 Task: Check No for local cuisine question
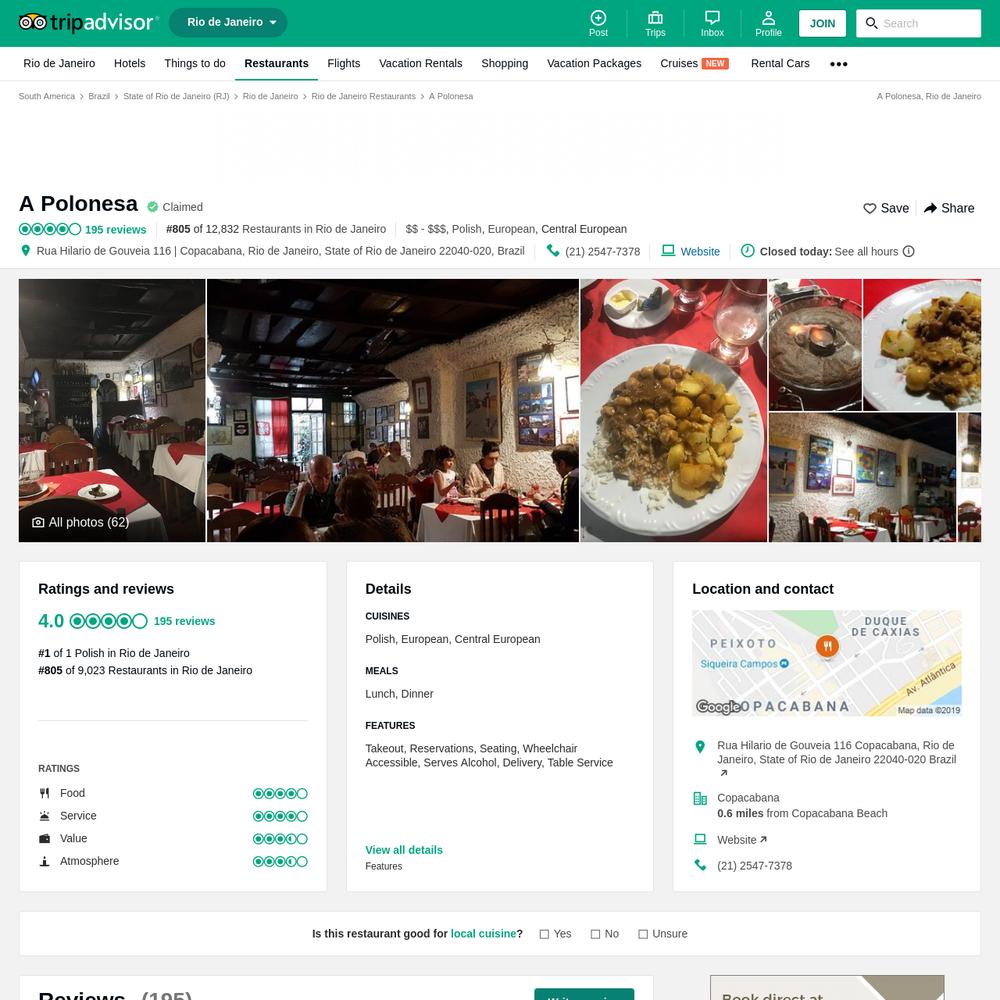pyautogui.click(x=595, y=934)
